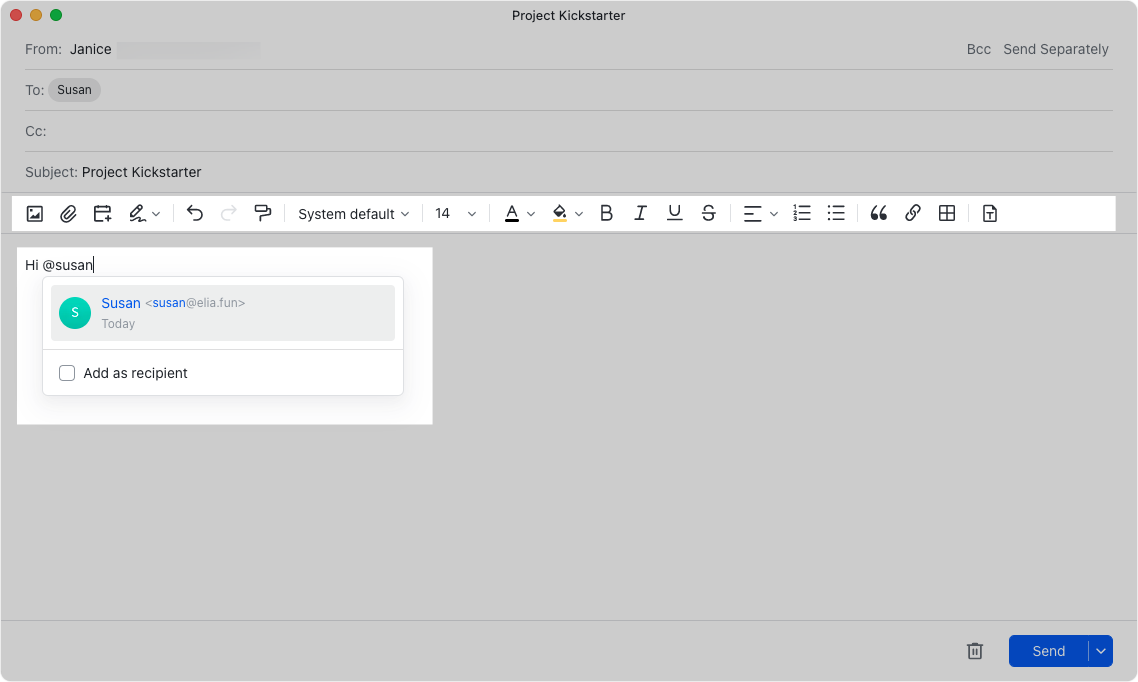This screenshot has height=682, width=1138.
Task: Discard the draft via the trash icon
Action: pos(975,651)
